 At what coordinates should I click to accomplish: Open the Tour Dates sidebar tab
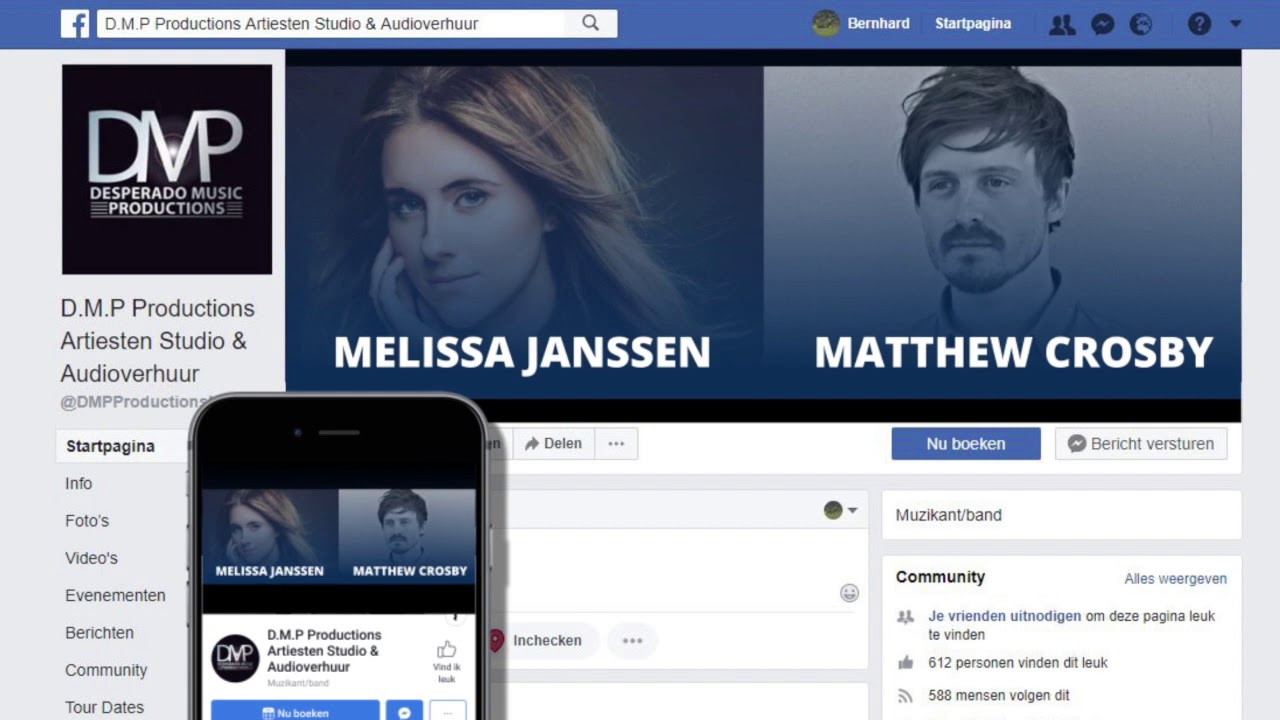coord(104,707)
